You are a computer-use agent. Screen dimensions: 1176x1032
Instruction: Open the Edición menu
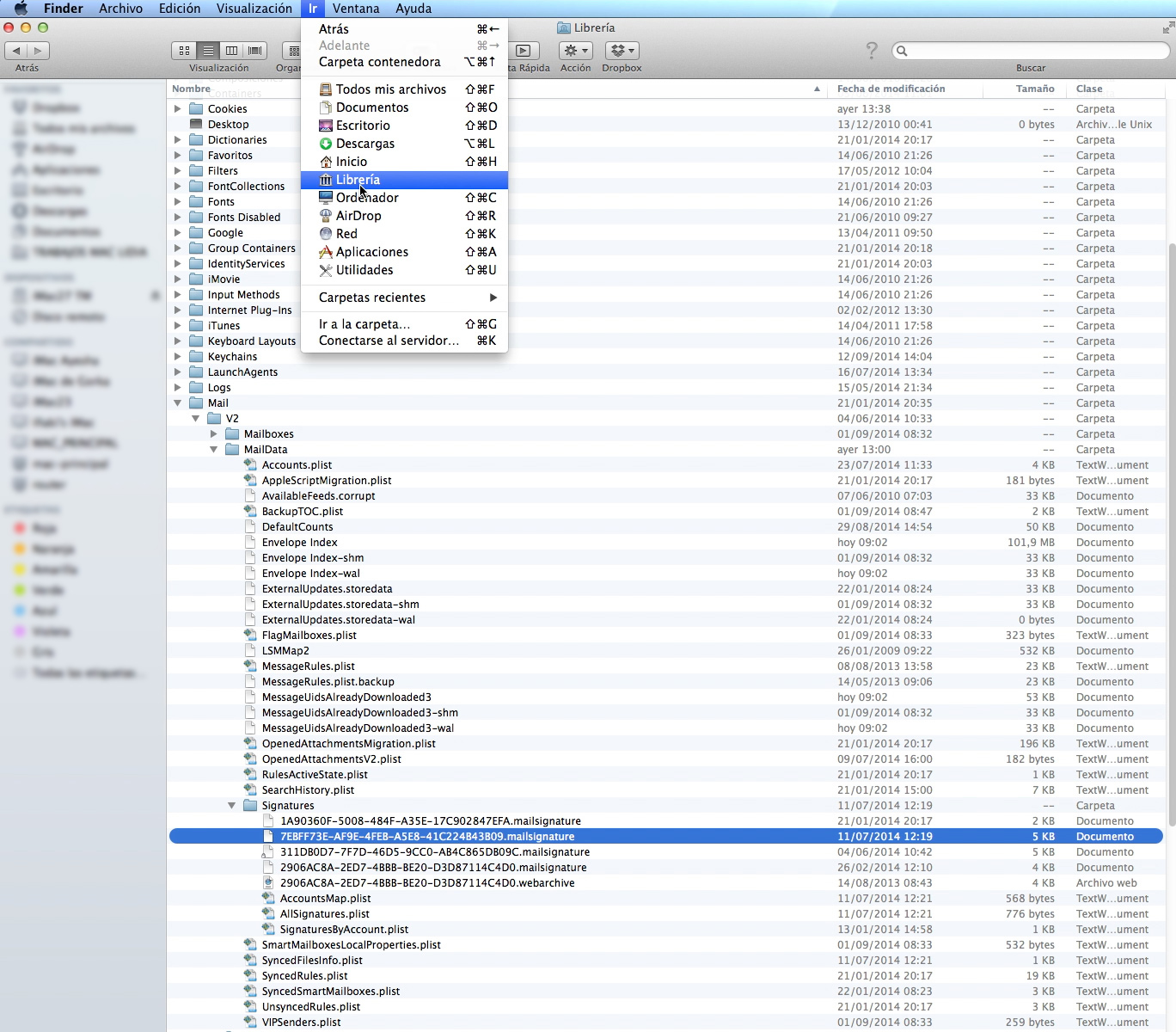tap(180, 9)
